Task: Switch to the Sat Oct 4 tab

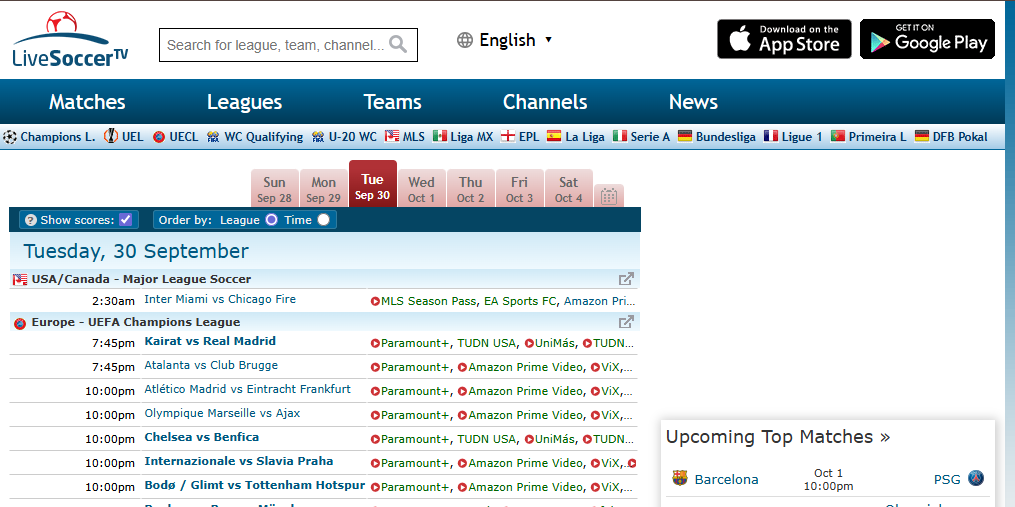Action: (x=568, y=189)
